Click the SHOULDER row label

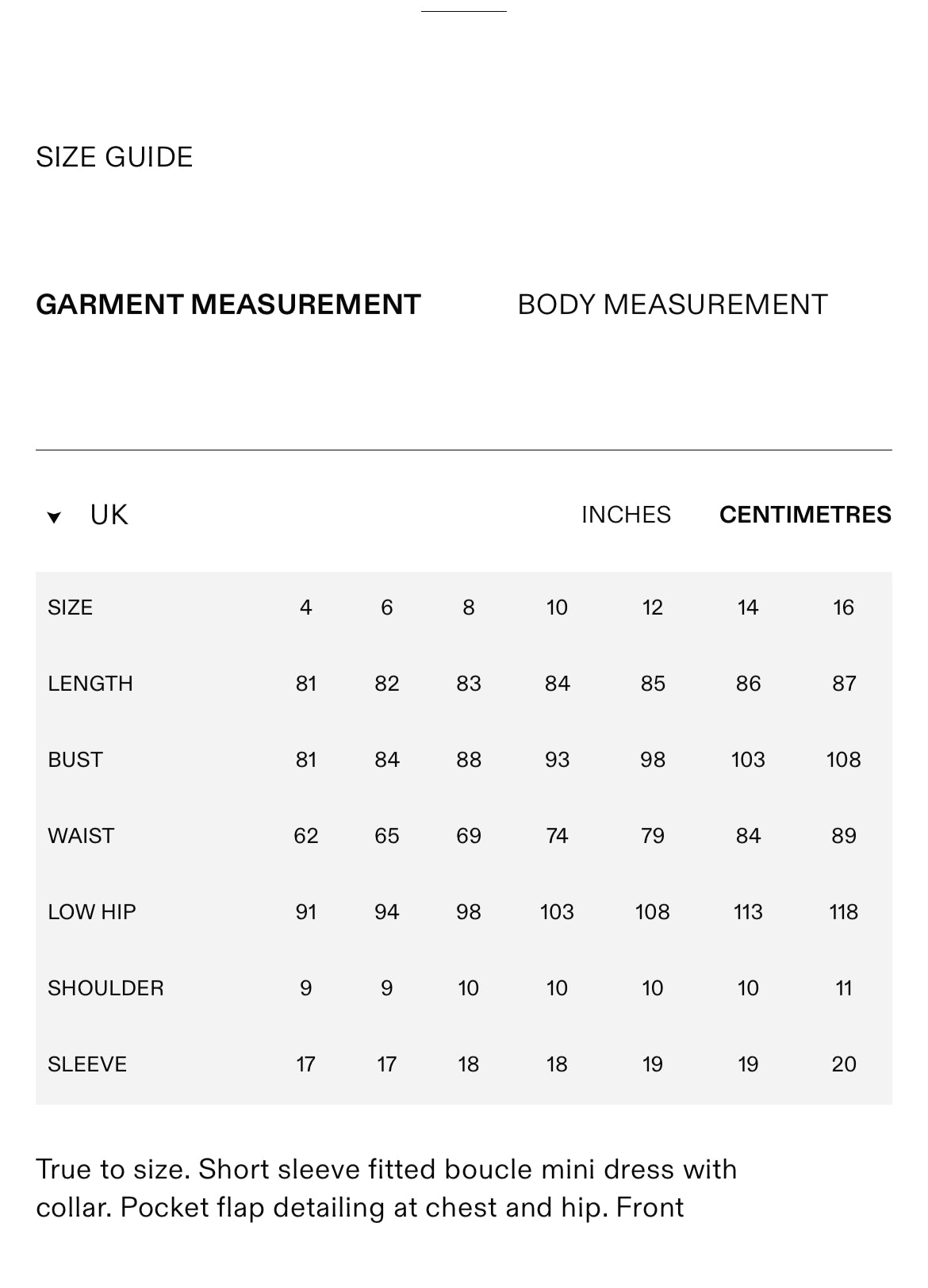pos(105,988)
